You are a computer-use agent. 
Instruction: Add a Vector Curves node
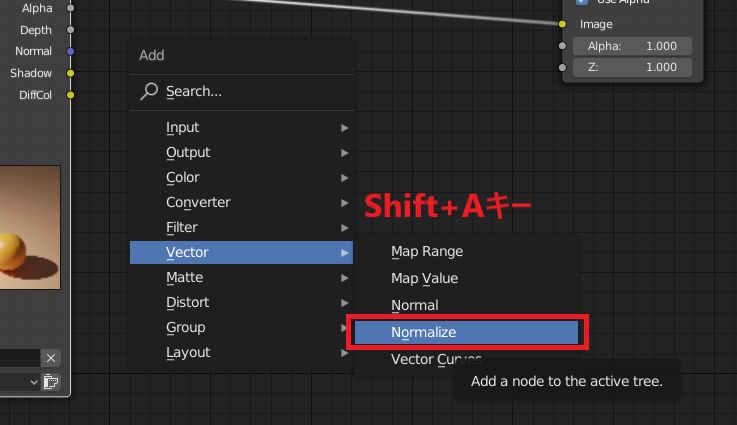(x=436, y=360)
